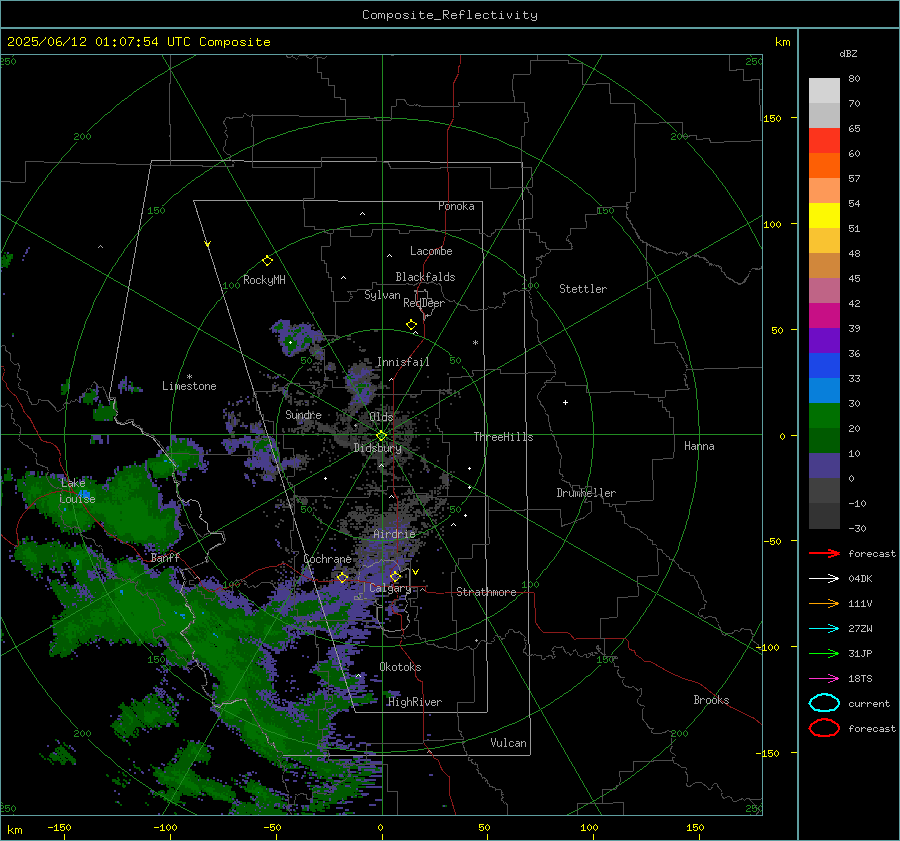Click the red forecast ellipse in legend

pyautogui.click(x=824, y=728)
